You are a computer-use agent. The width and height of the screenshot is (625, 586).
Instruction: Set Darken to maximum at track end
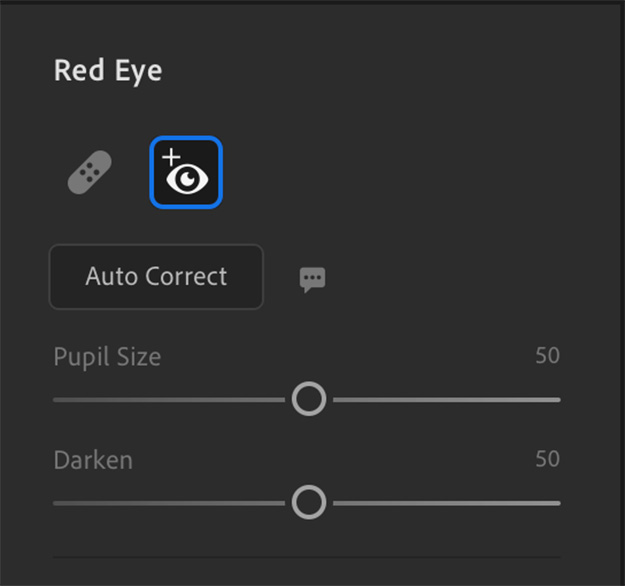point(559,502)
